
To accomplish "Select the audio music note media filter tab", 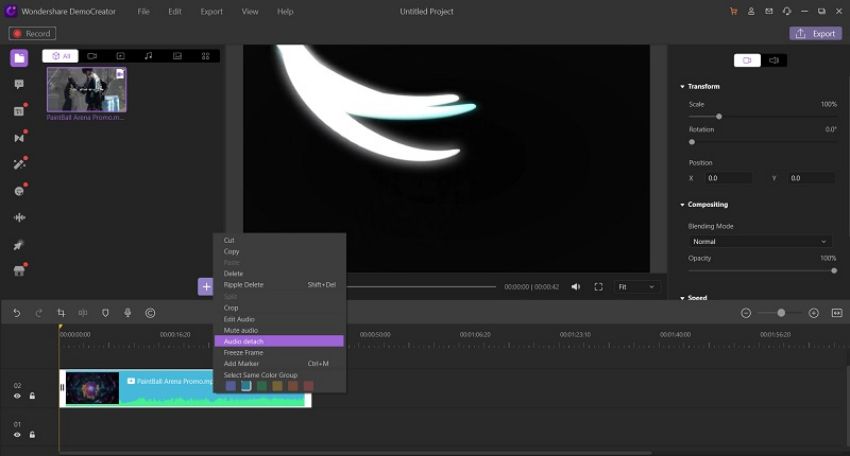I will click(149, 56).
